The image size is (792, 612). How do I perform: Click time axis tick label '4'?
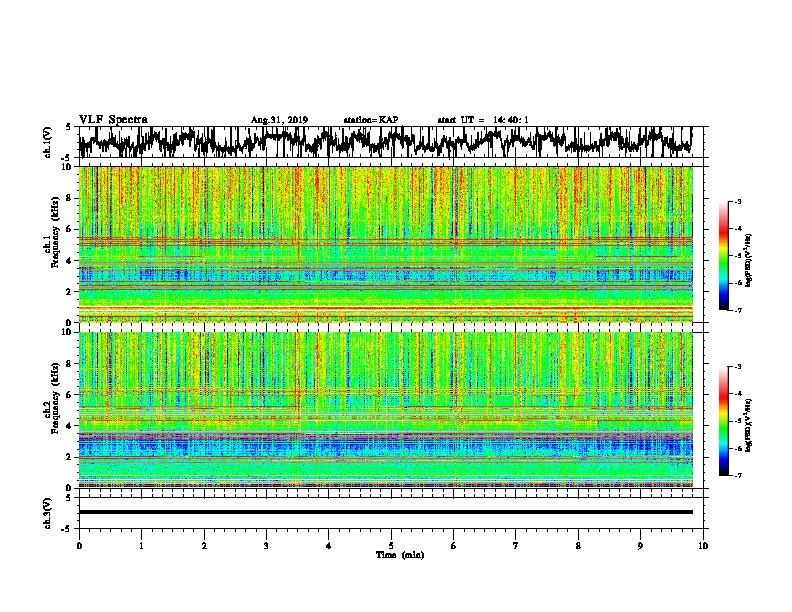pyautogui.click(x=329, y=546)
